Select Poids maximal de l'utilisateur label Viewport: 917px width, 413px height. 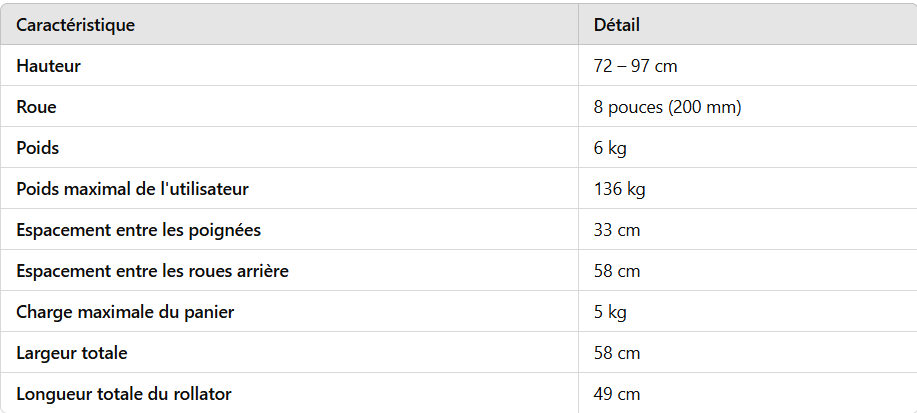[x=132, y=189]
